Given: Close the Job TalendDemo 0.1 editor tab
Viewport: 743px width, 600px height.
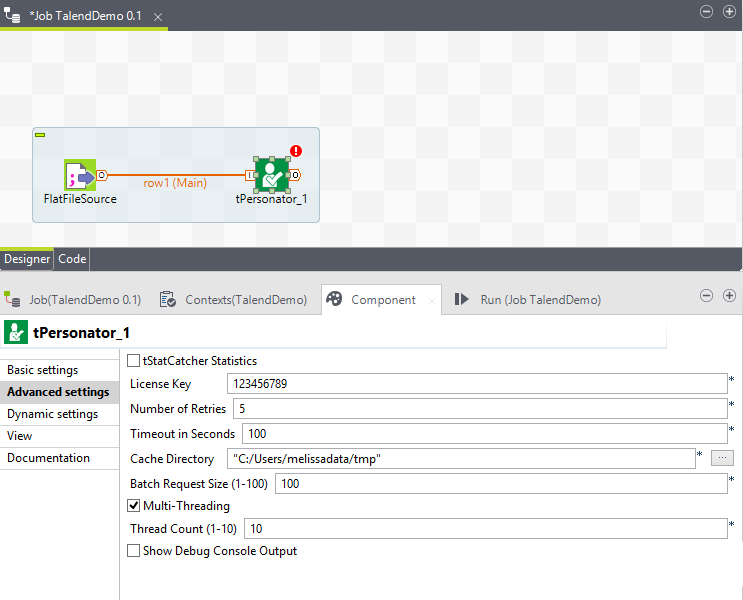Looking at the screenshot, I should (159, 18).
